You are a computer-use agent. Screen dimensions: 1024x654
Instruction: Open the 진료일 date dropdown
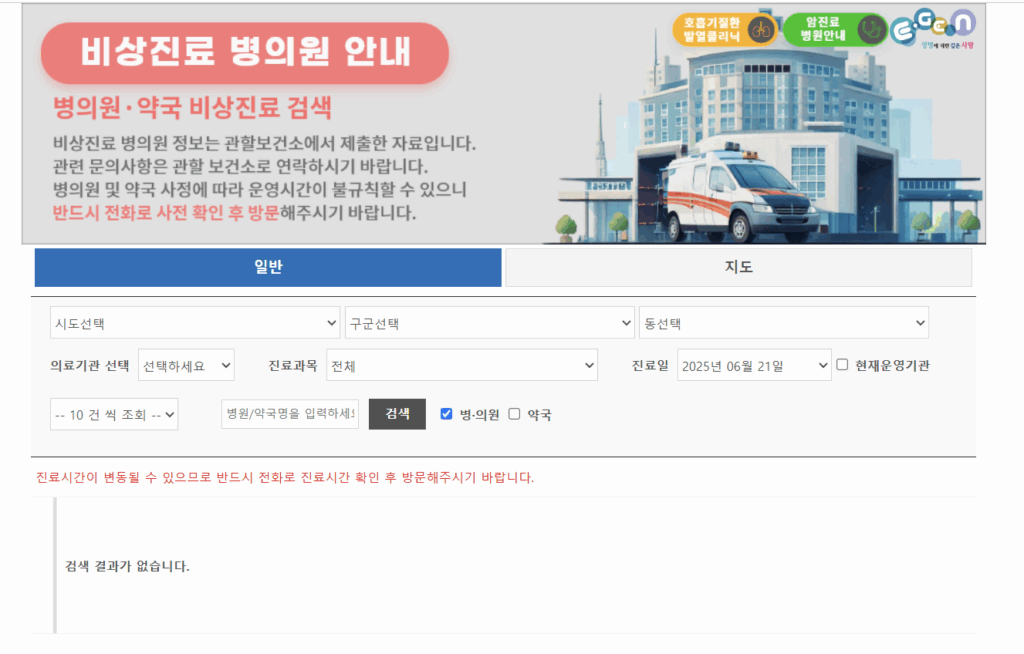(x=754, y=365)
